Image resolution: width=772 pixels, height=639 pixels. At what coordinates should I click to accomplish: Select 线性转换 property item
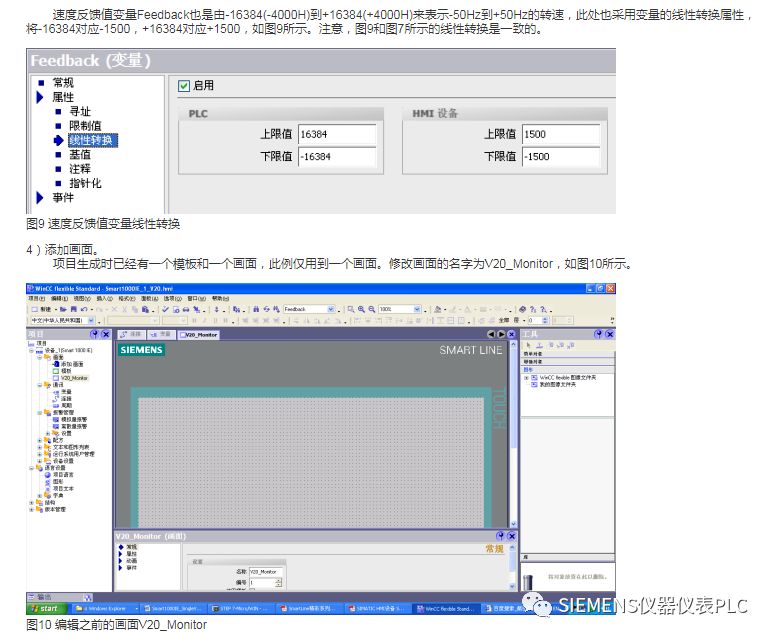(92, 140)
